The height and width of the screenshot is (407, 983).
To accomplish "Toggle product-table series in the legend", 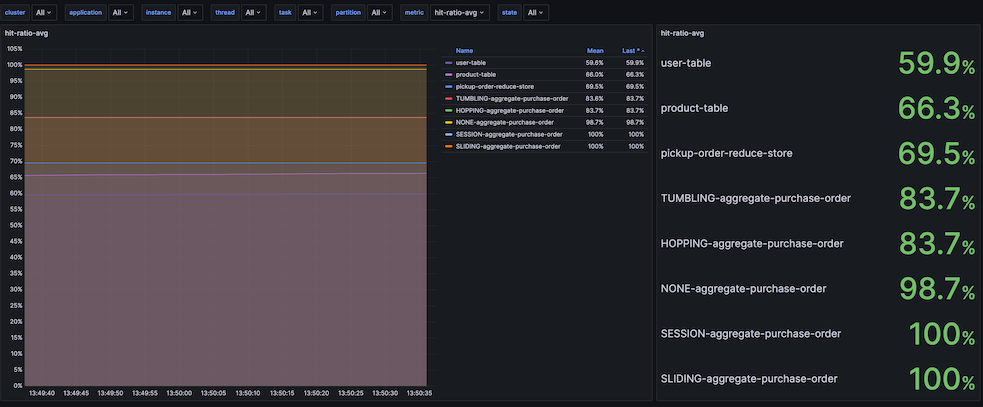I will coord(476,75).
